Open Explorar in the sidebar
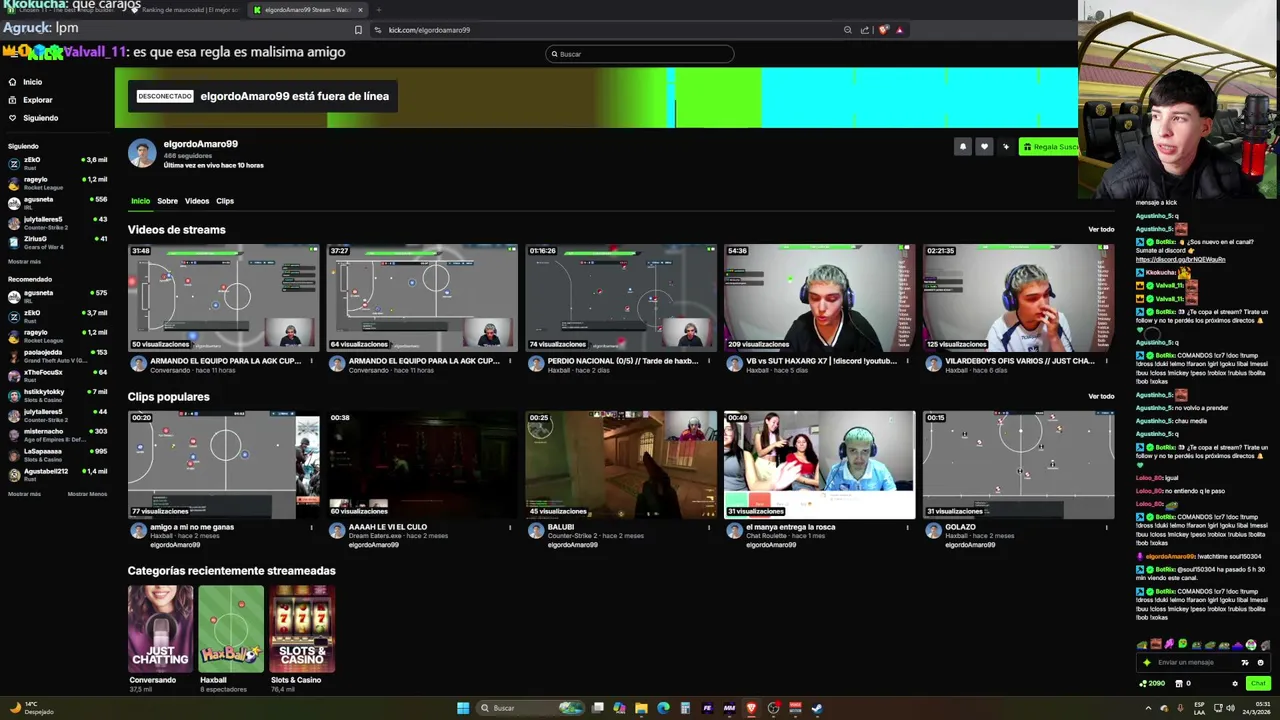This screenshot has height=720, width=1280. click(x=30, y=100)
